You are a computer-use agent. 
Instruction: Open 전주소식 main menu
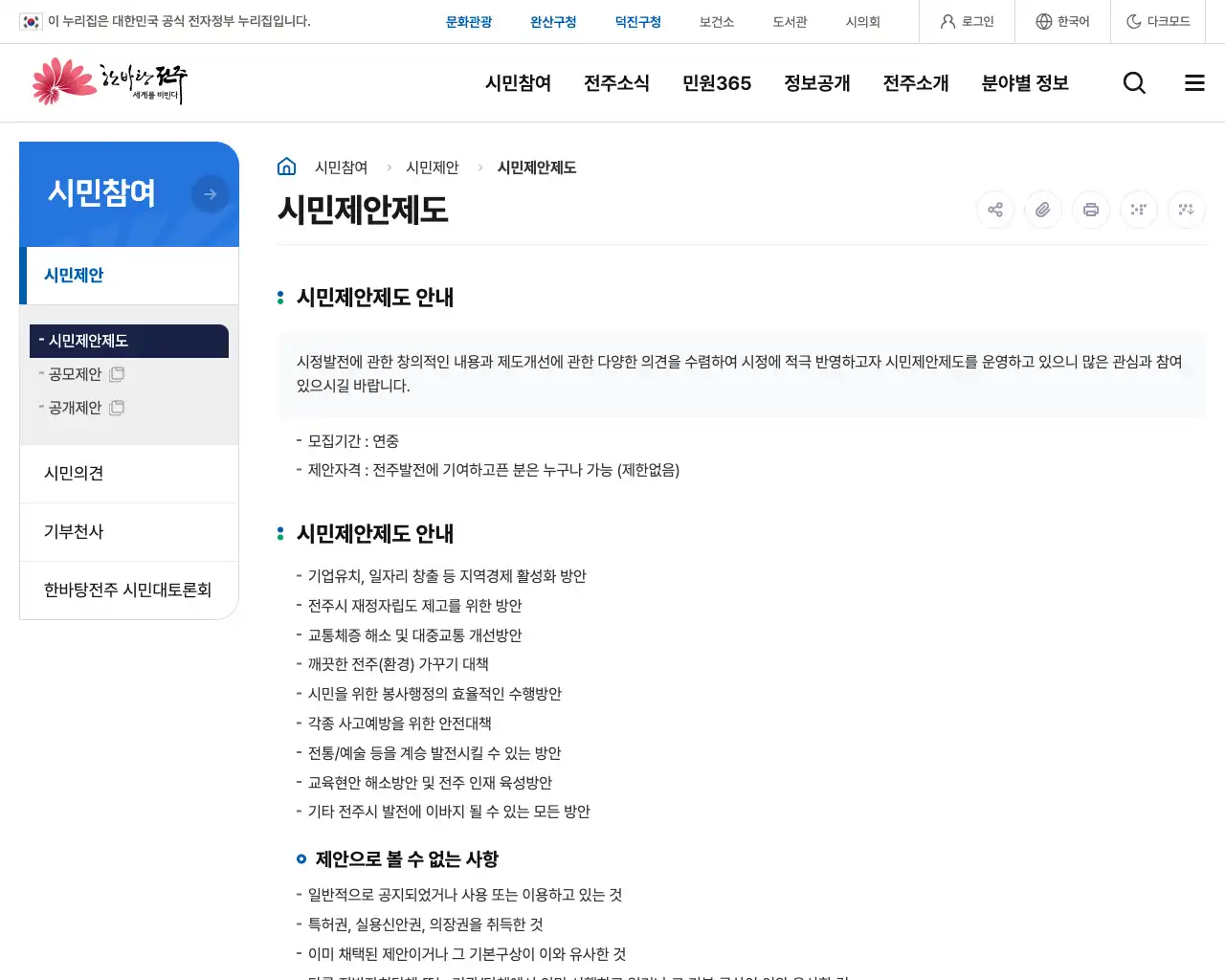616,83
